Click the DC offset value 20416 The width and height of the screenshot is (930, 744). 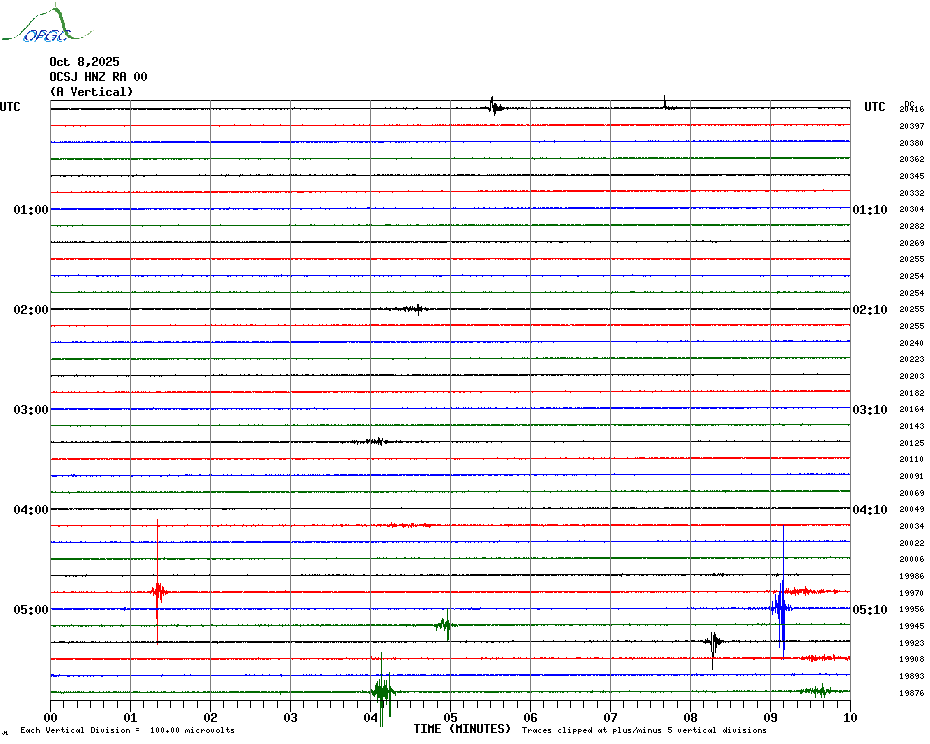click(911, 109)
